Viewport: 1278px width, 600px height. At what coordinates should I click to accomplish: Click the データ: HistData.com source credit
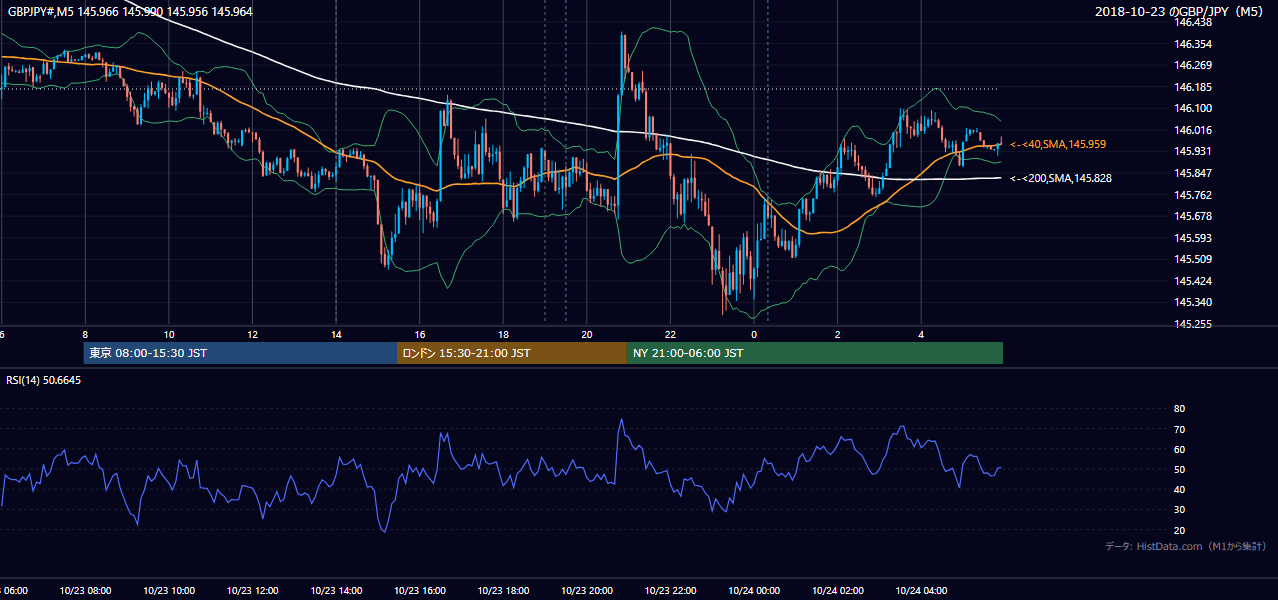pos(1186,546)
